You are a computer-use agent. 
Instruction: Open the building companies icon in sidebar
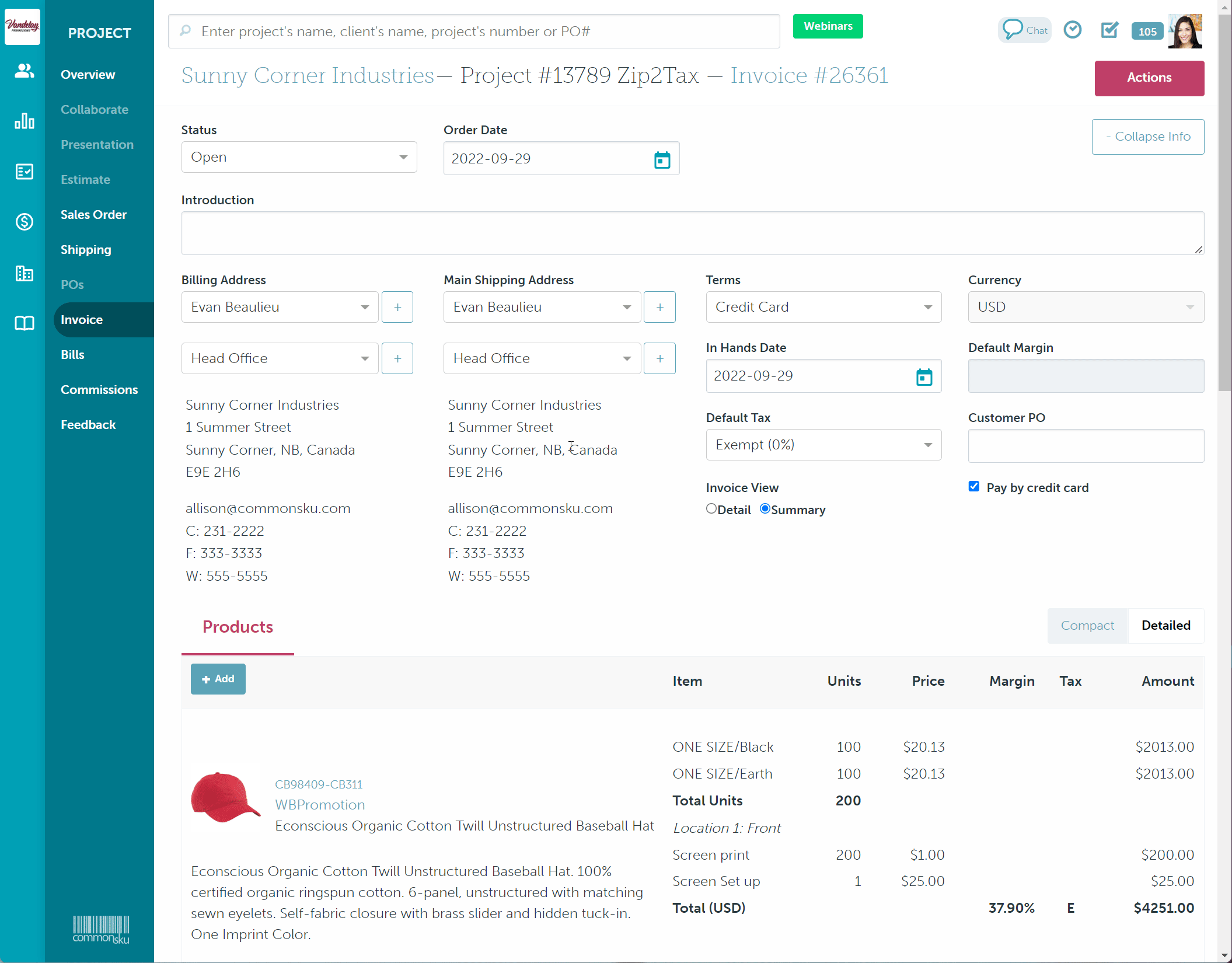(x=24, y=273)
